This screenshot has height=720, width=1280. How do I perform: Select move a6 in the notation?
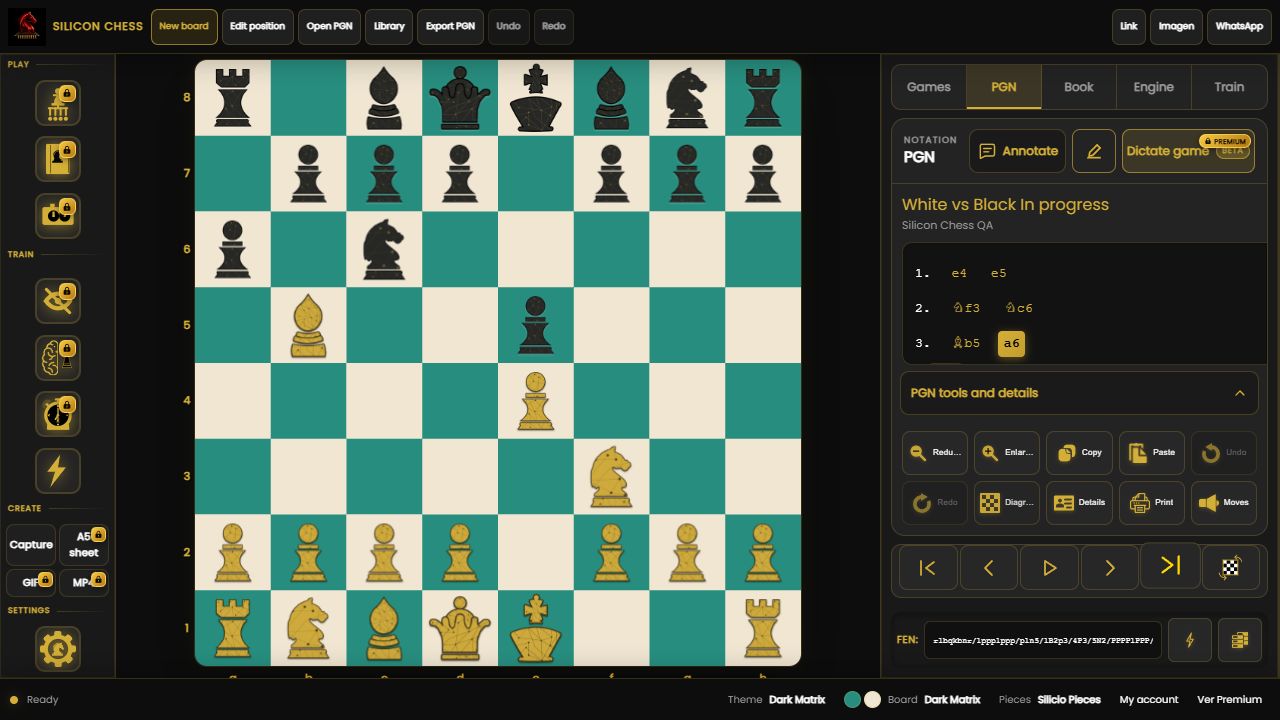1011,344
